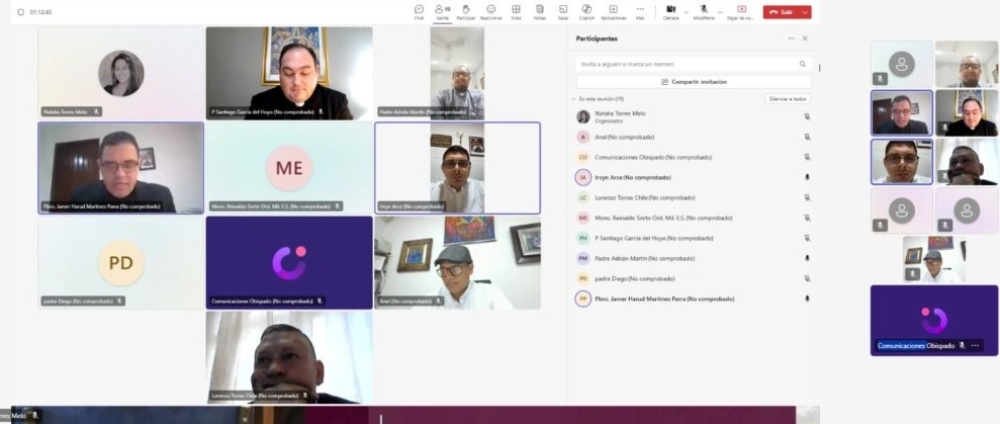Mute Padre Adrián Martín from the list
This screenshot has width=1000, height=424.
(x=807, y=258)
